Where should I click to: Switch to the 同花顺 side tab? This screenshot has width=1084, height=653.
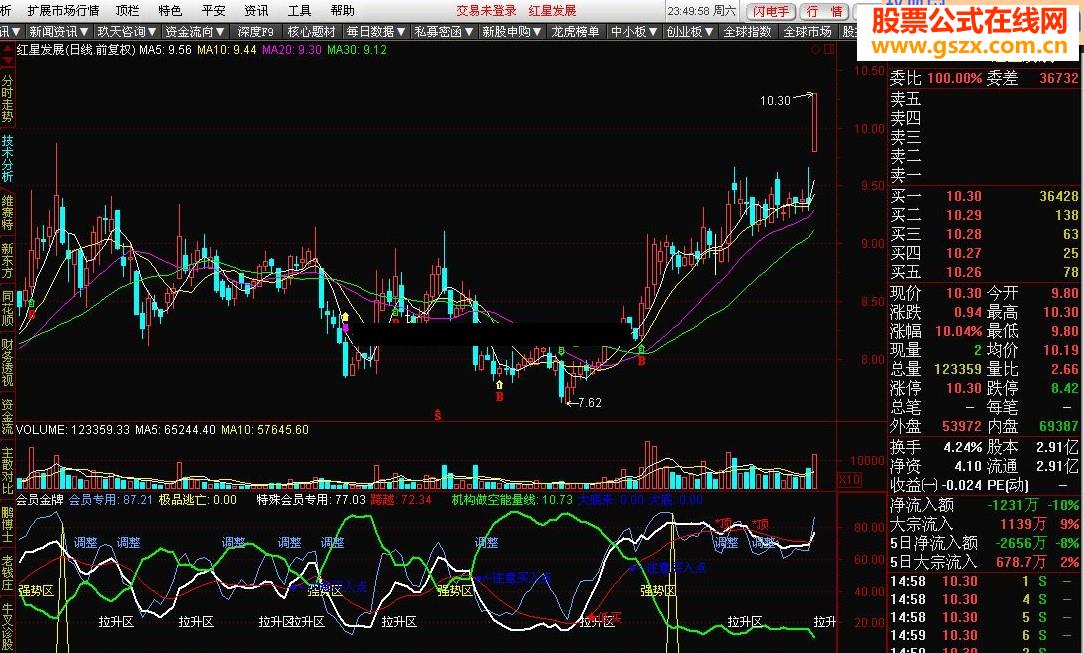(x=7, y=307)
